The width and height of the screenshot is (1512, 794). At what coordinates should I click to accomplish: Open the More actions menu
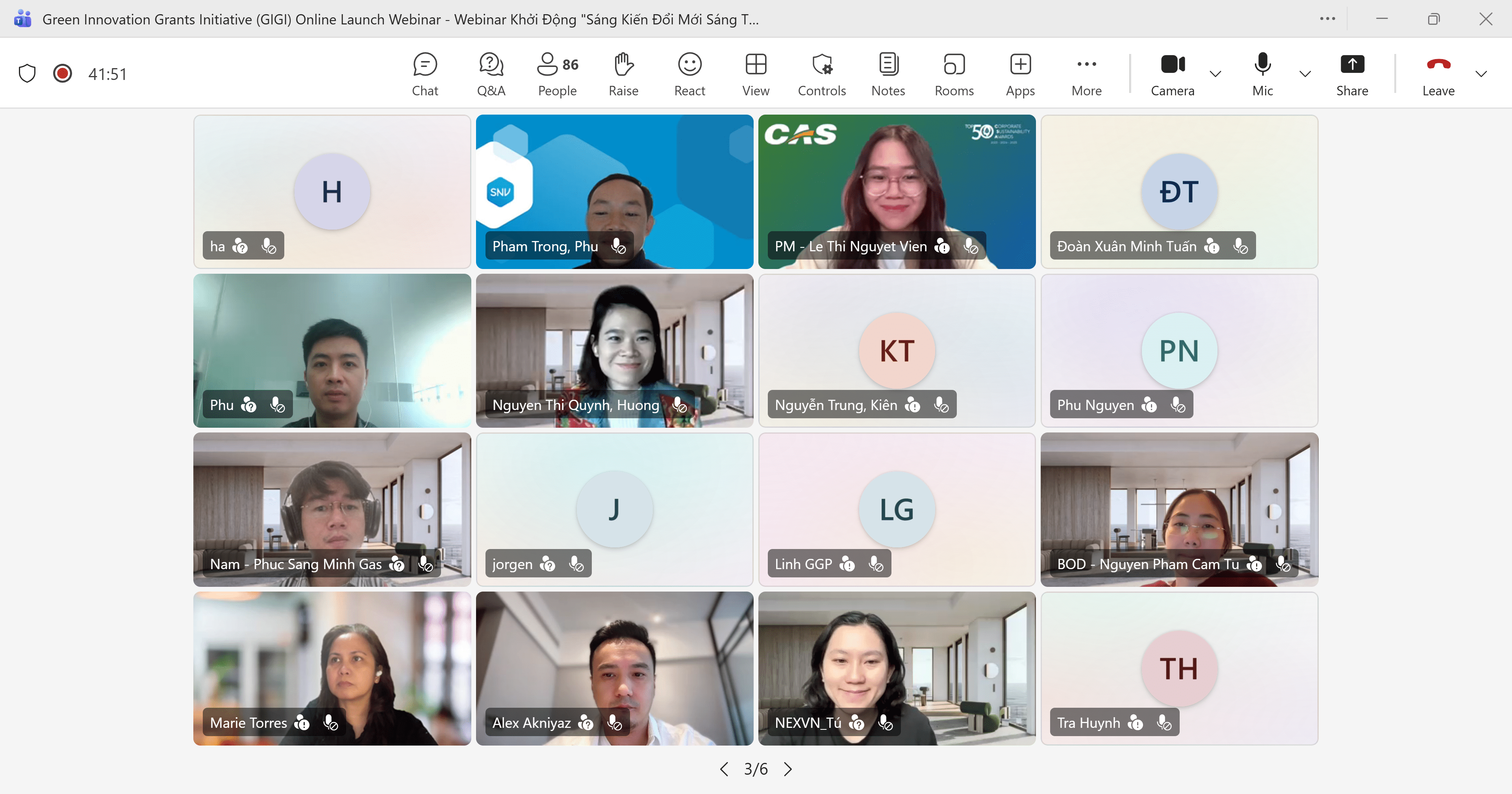[1086, 74]
